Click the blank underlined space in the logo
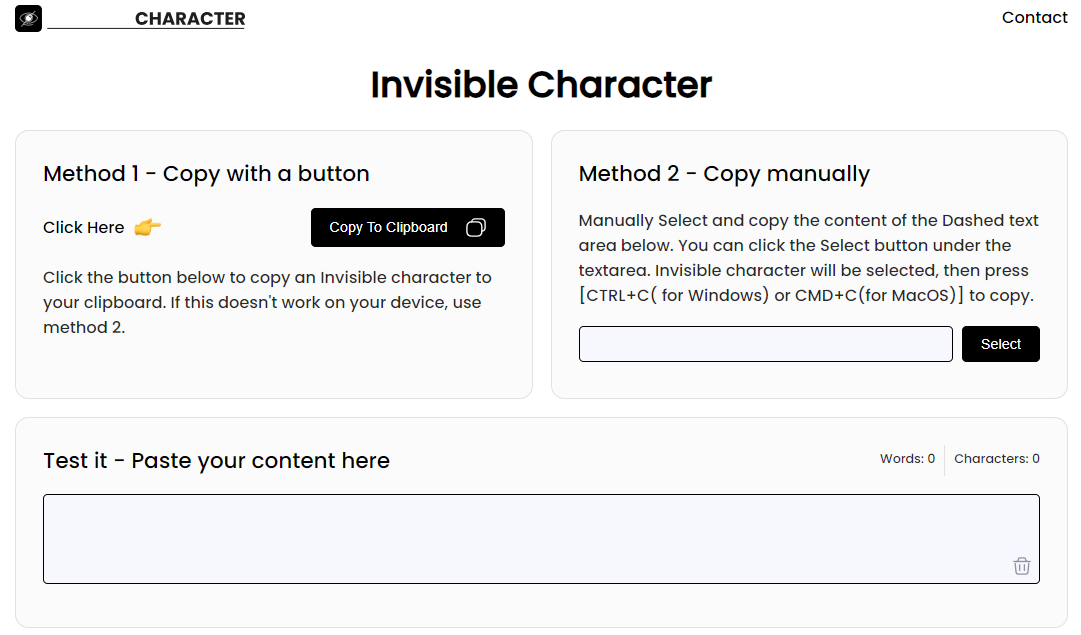1081x635 pixels. coord(90,20)
